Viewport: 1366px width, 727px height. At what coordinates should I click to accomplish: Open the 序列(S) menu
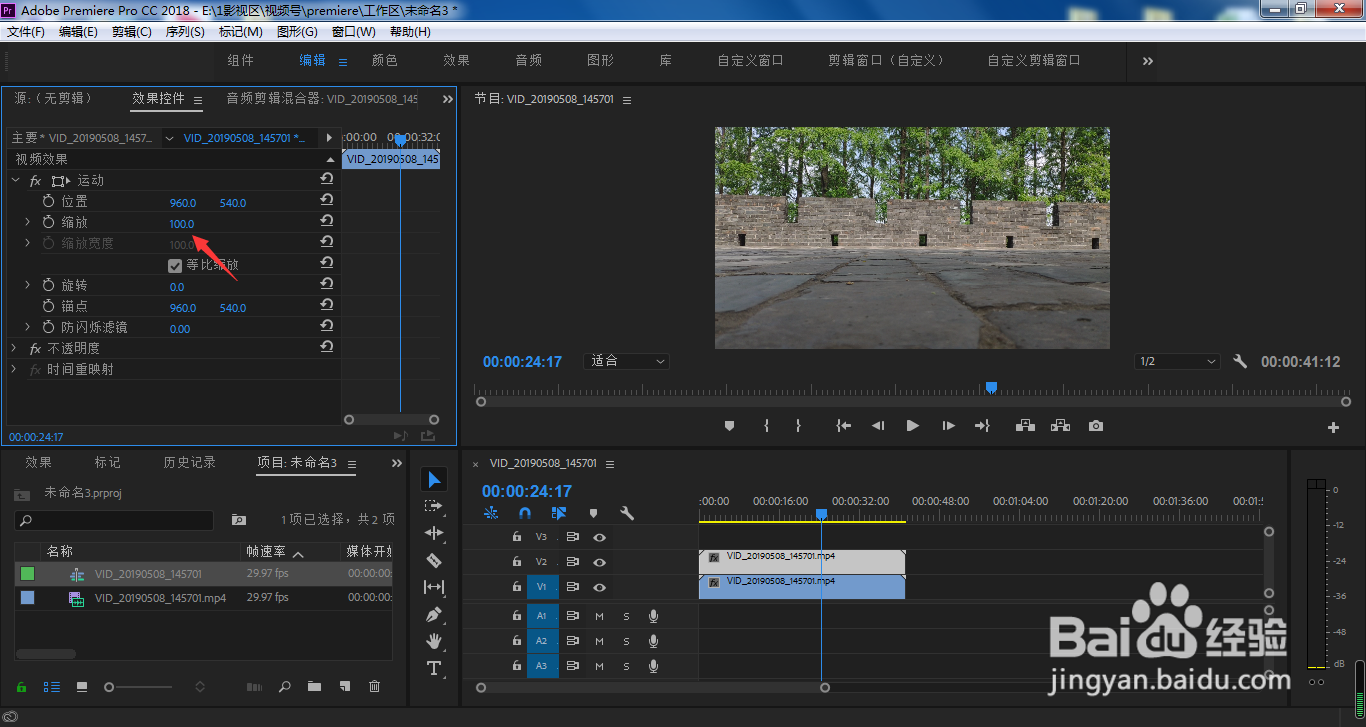(x=184, y=32)
